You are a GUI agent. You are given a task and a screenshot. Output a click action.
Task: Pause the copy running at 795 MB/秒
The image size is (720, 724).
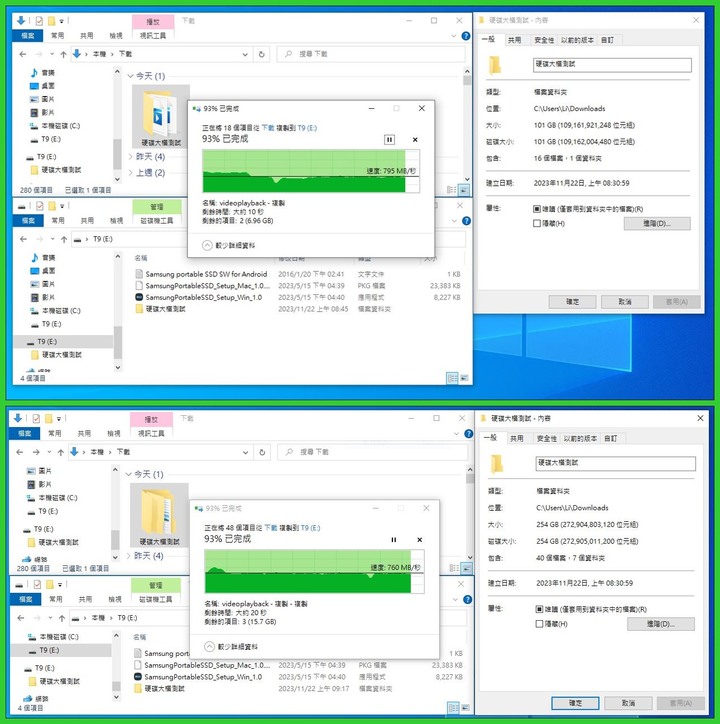(x=389, y=139)
